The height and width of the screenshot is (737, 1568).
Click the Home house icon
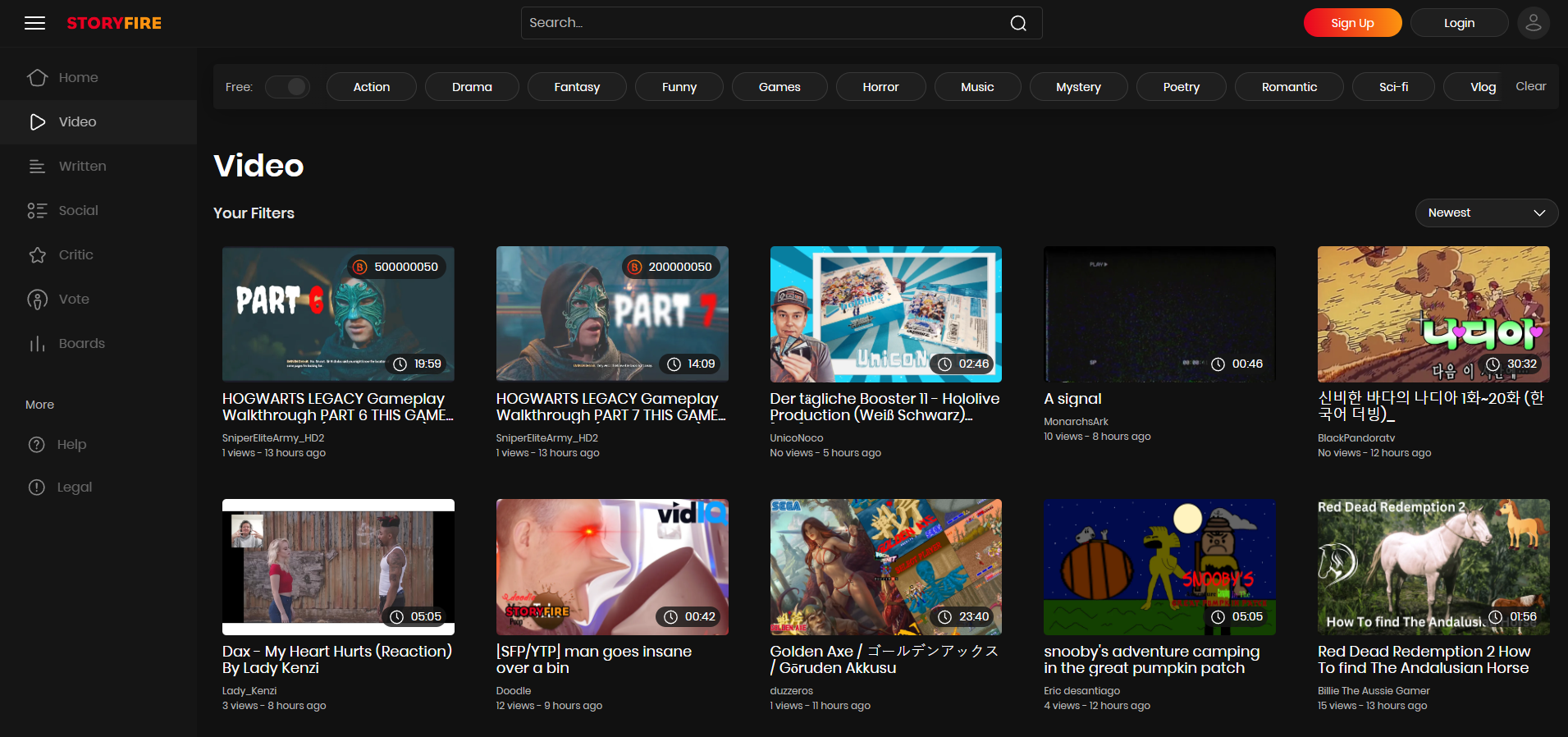38,77
